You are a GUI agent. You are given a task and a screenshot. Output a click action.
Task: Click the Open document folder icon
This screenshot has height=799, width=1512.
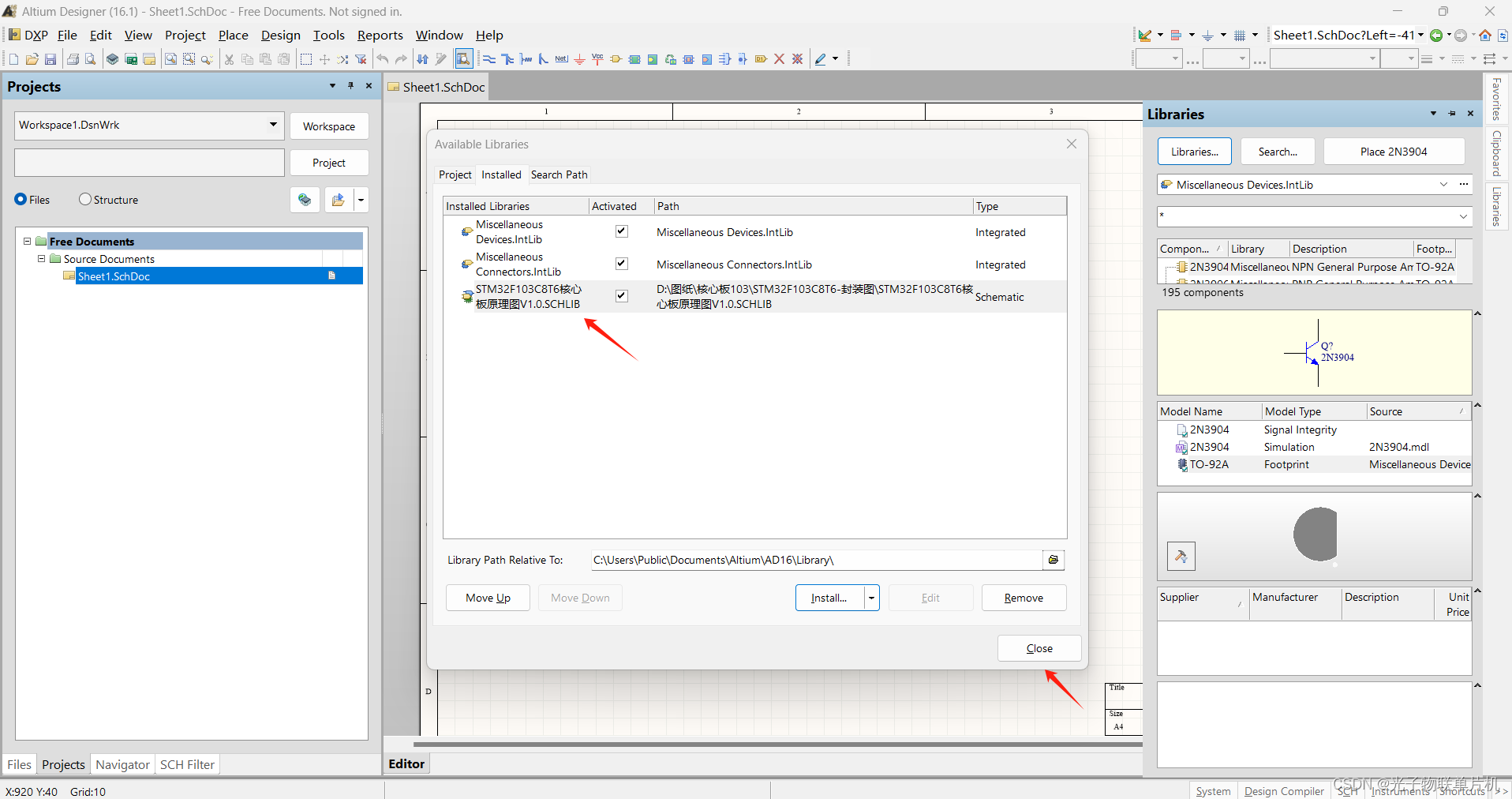click(32, 59)
